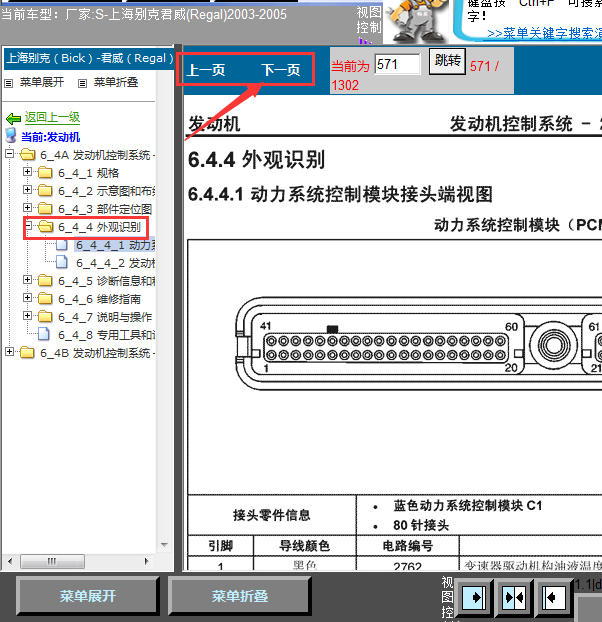The image size is (602, 622).
Task: Click folder icon of 6_4_3 部件定位图
Action: (45, 209)
